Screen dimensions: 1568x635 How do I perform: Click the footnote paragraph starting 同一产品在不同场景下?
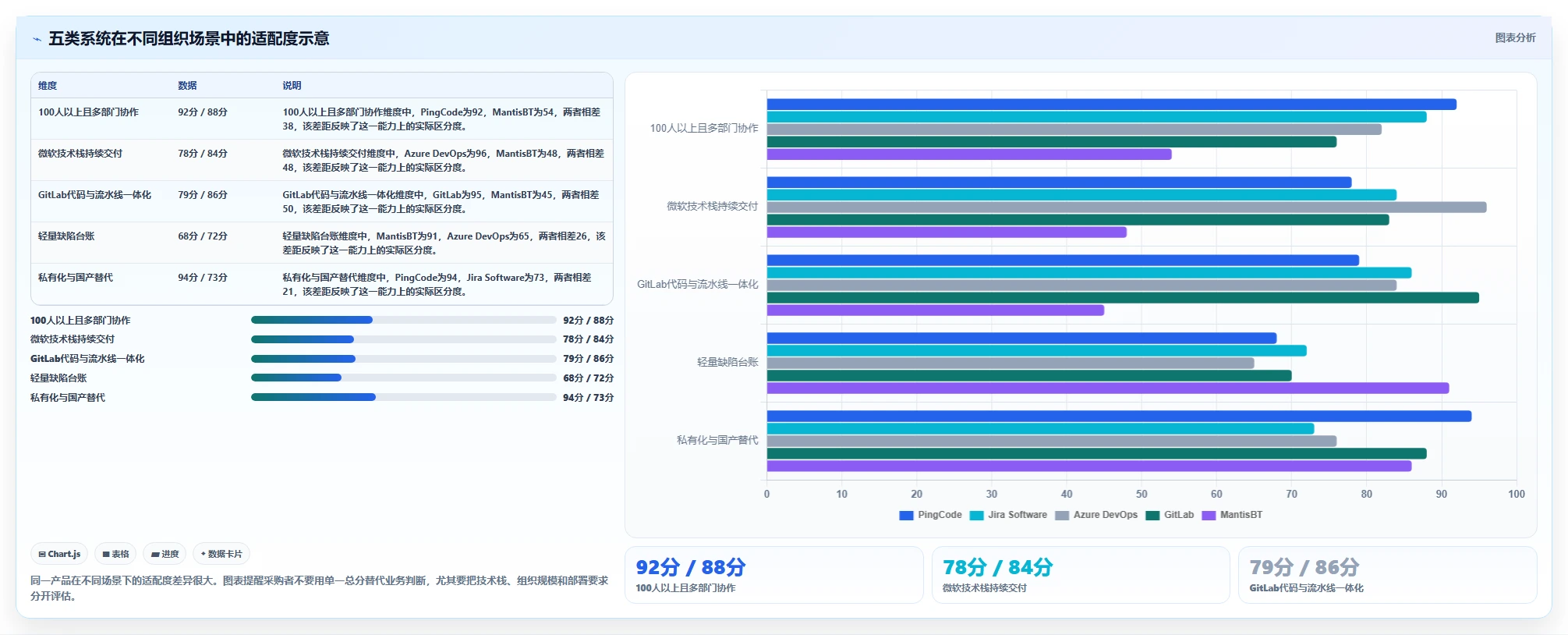[x=319, y=588]
